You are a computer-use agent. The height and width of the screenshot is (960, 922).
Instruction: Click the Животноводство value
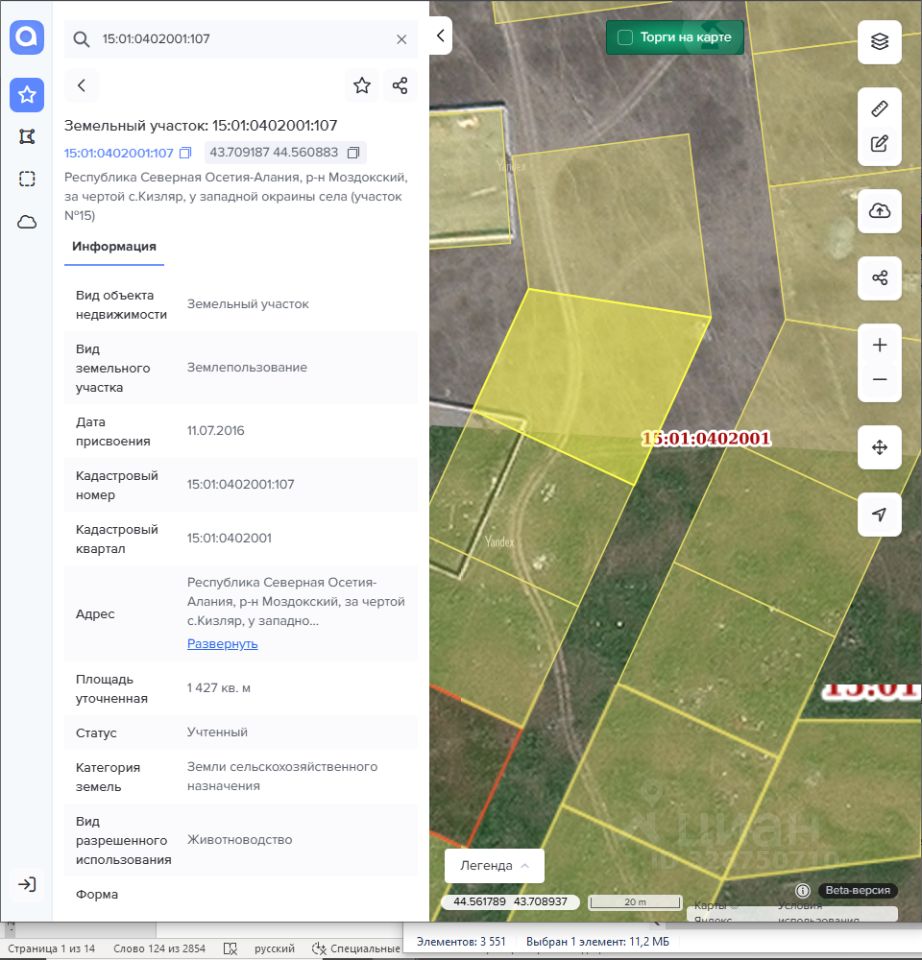(x=239, y=840)
